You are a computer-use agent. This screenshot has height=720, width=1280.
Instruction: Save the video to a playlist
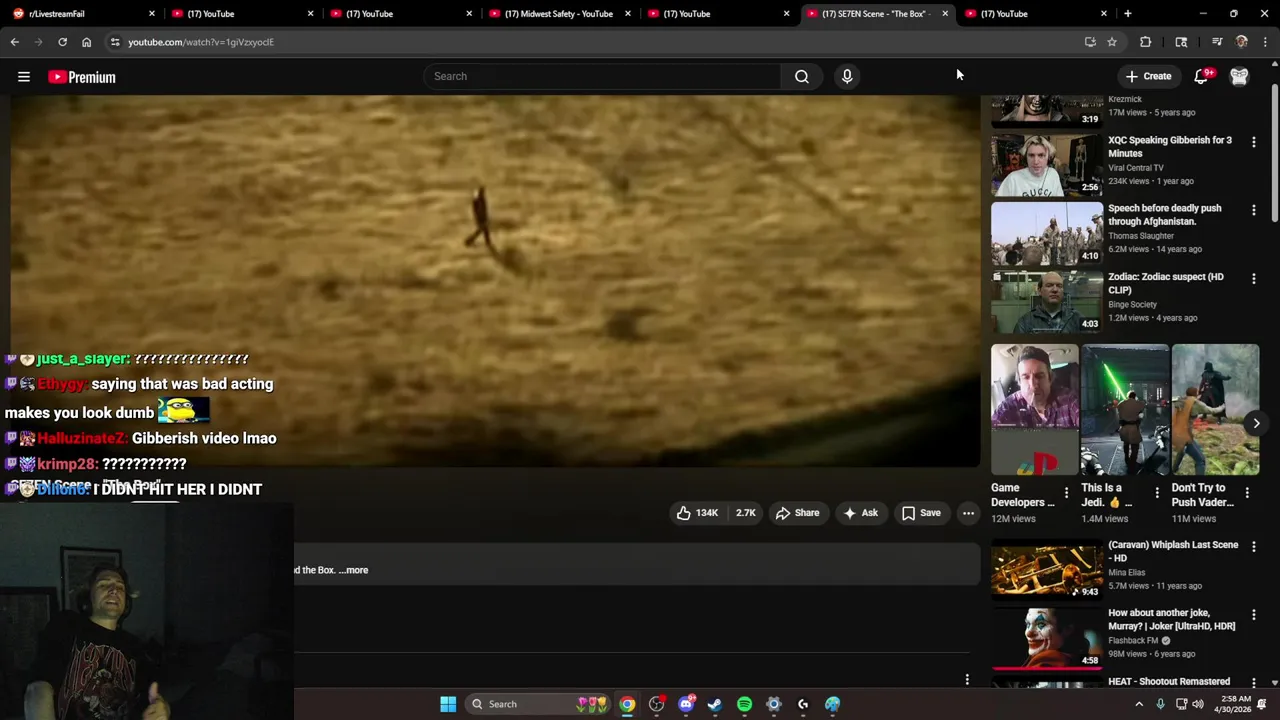tap(921, 513)
